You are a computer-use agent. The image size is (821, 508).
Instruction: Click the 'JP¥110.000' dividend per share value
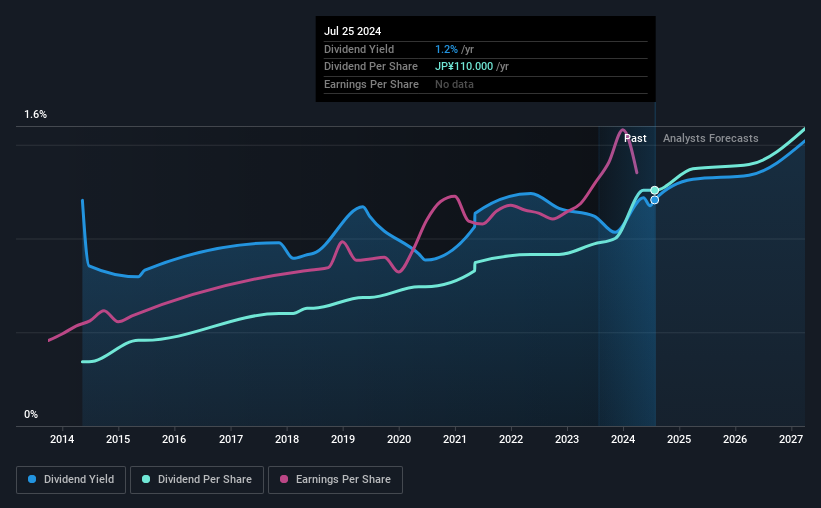click(x=464, y=67)
